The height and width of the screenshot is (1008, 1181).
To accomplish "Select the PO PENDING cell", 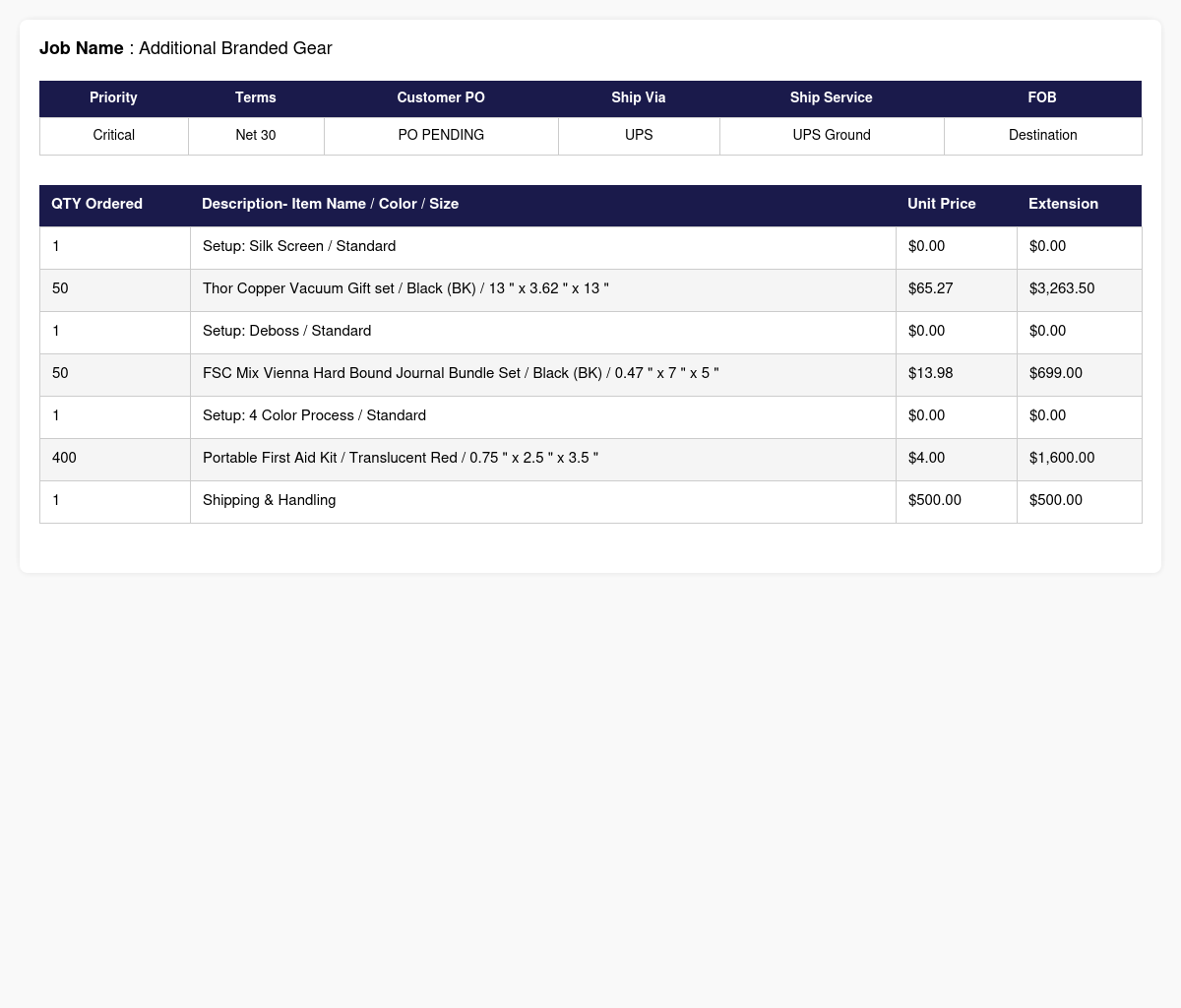I will (441, 136).
